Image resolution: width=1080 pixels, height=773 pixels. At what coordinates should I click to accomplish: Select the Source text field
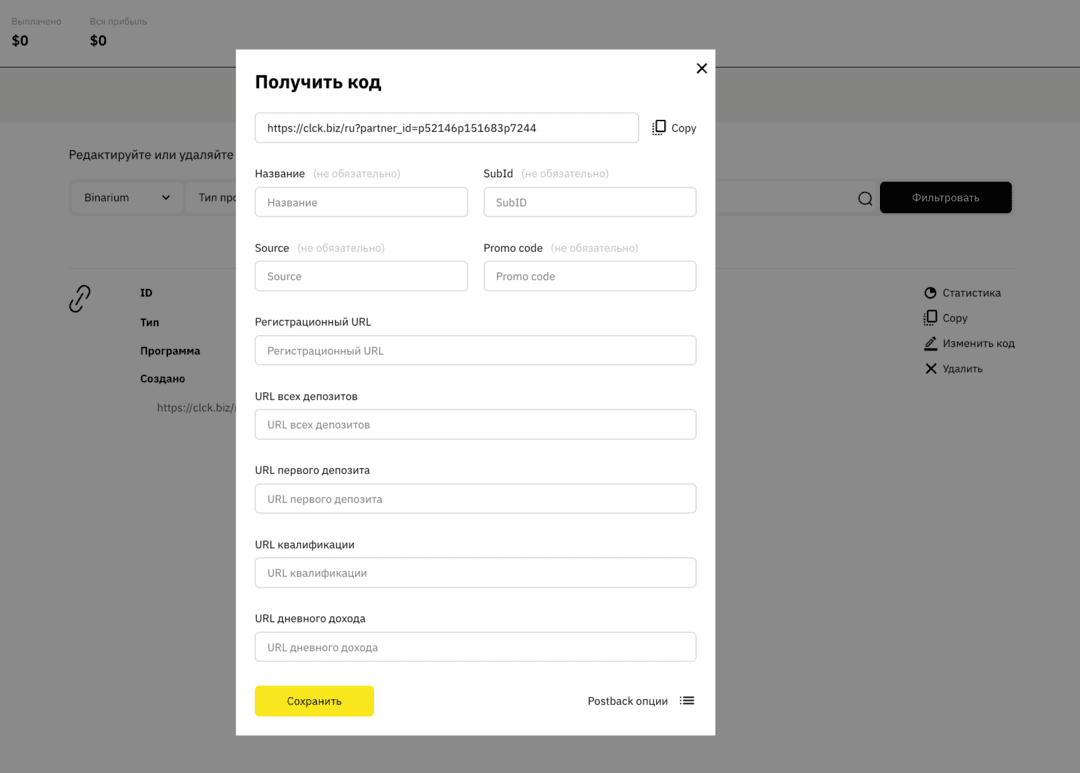click(x=361, y=276)
